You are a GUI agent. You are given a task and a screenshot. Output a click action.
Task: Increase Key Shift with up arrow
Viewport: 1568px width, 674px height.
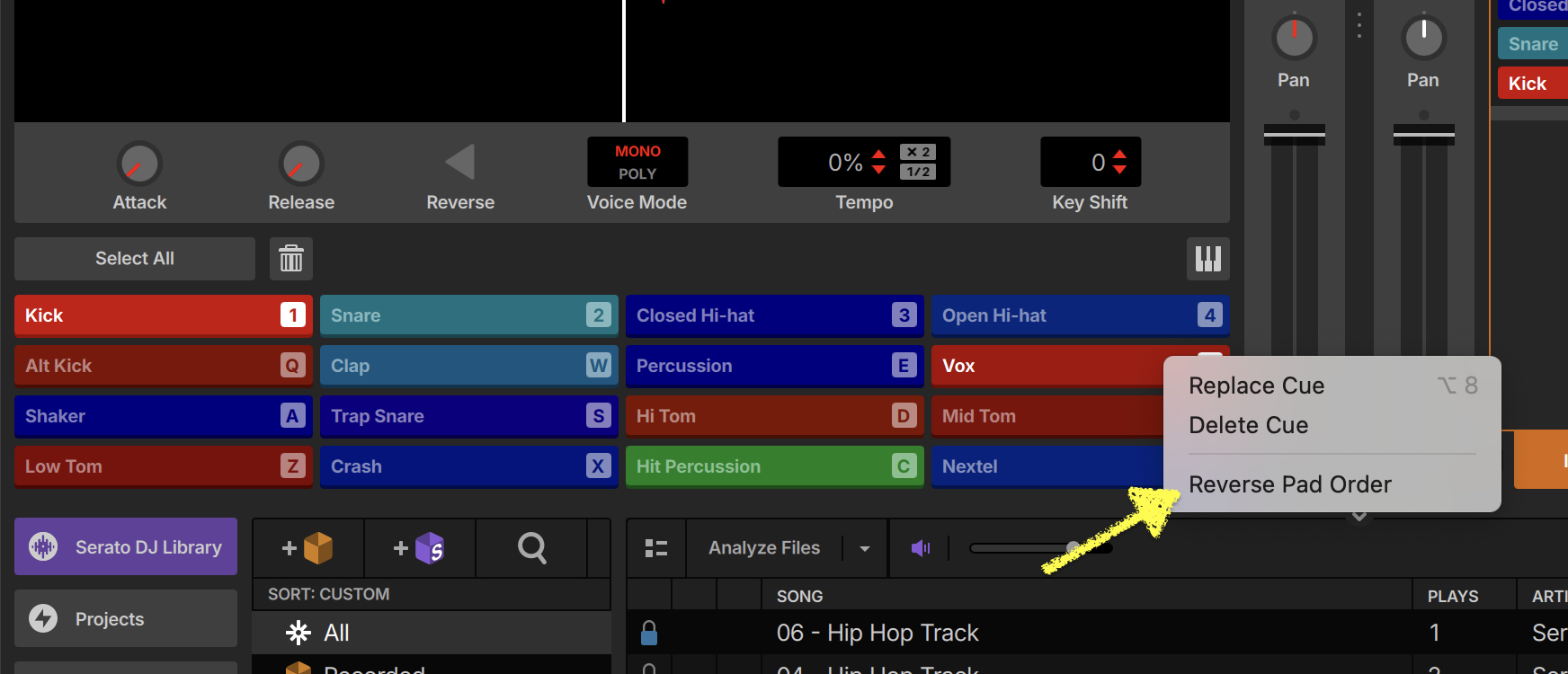click(1119, 155)
